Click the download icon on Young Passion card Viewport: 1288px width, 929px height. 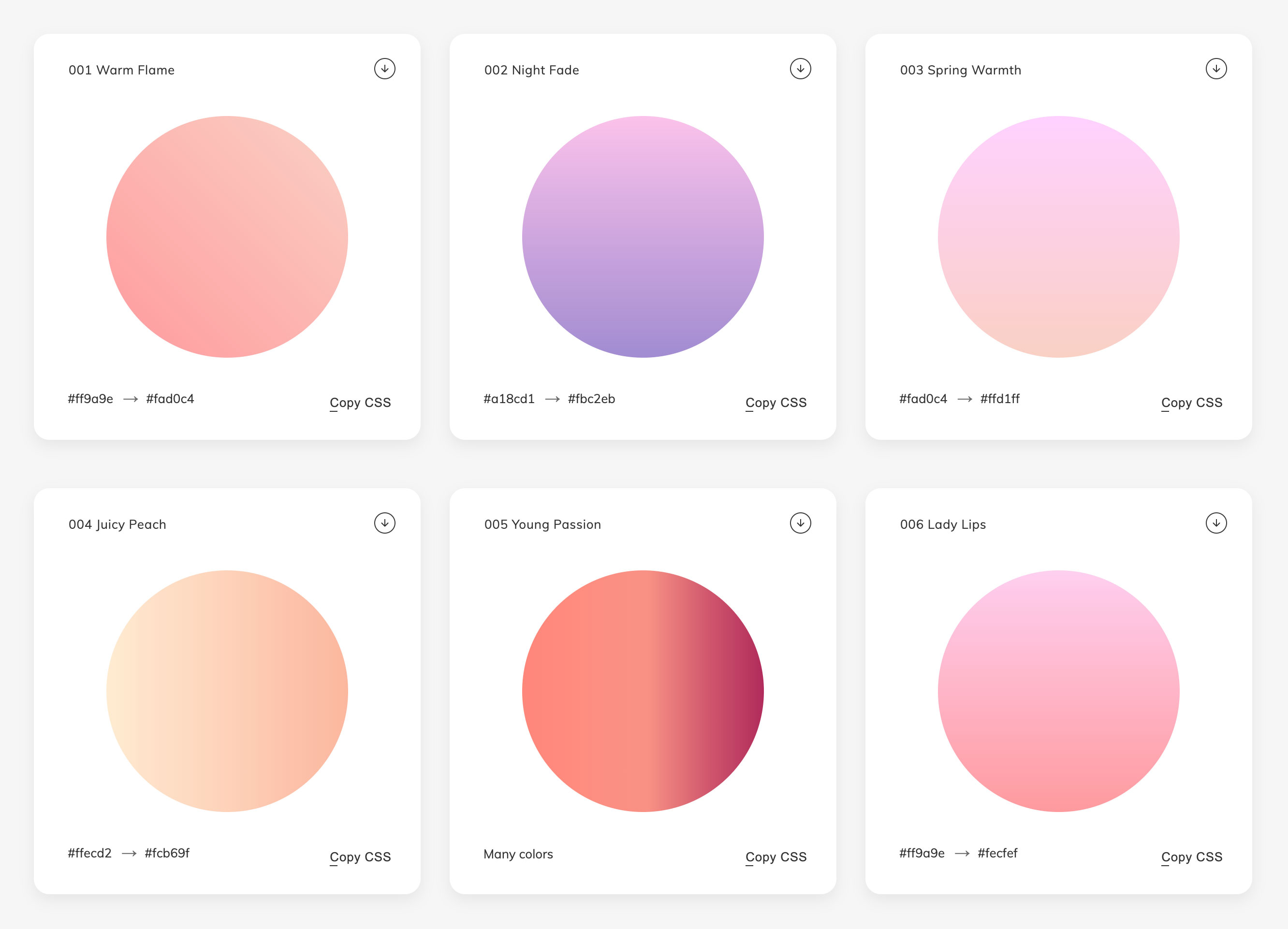(800, 523)
